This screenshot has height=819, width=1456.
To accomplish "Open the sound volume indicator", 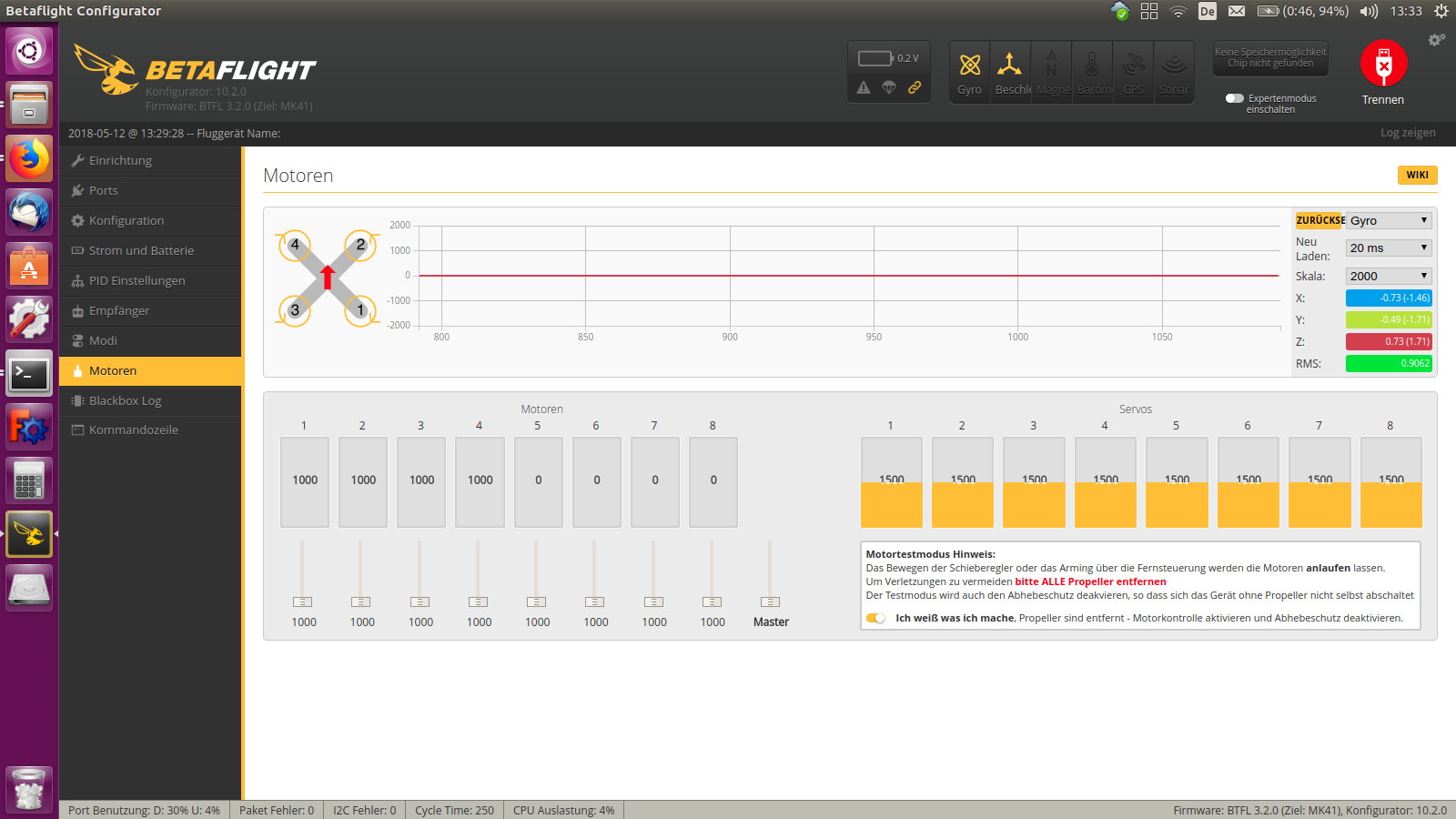I will click(1369, 11).
